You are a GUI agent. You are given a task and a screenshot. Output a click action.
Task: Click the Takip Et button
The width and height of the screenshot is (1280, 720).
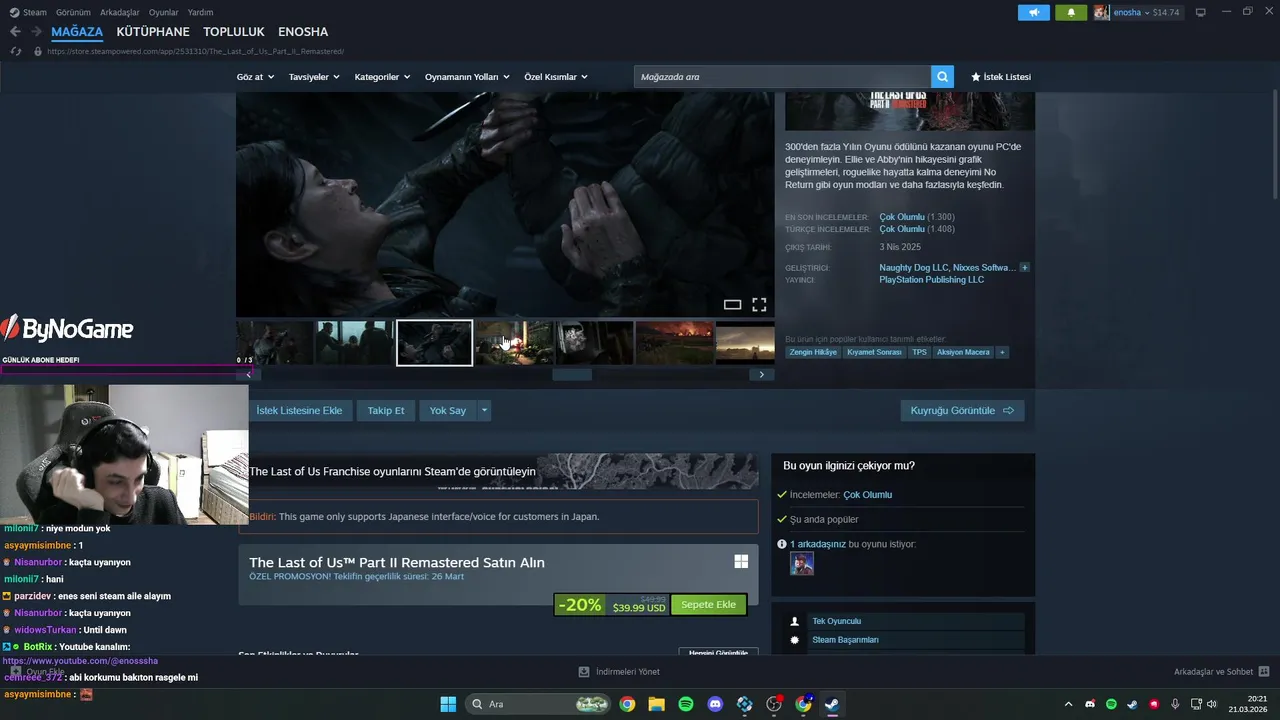click(386, 410)
